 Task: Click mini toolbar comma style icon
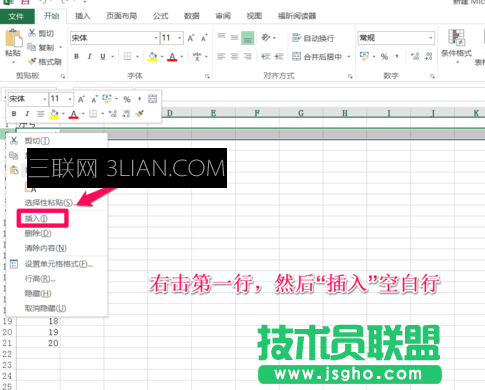pos(139,99)
